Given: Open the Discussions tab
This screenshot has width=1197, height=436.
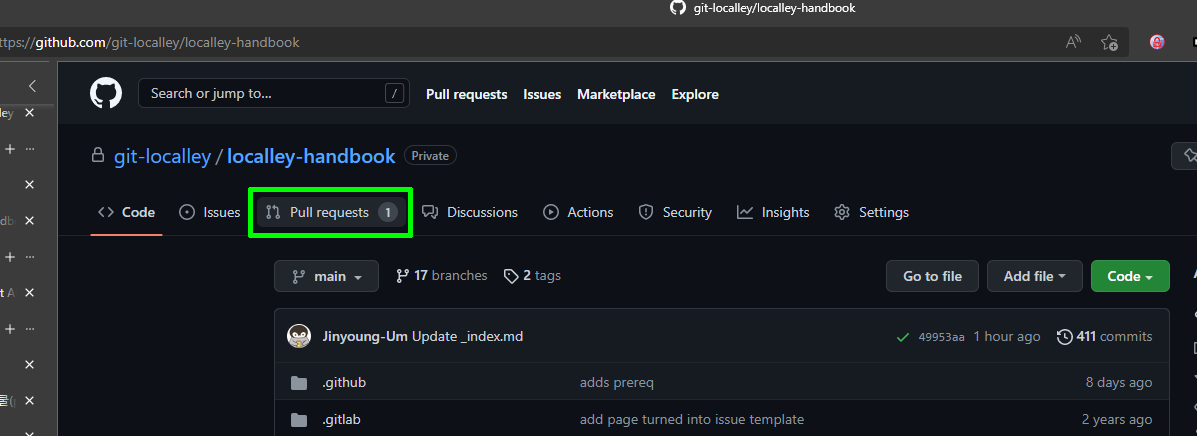Looking at the screenshot, I should point(470,212).
